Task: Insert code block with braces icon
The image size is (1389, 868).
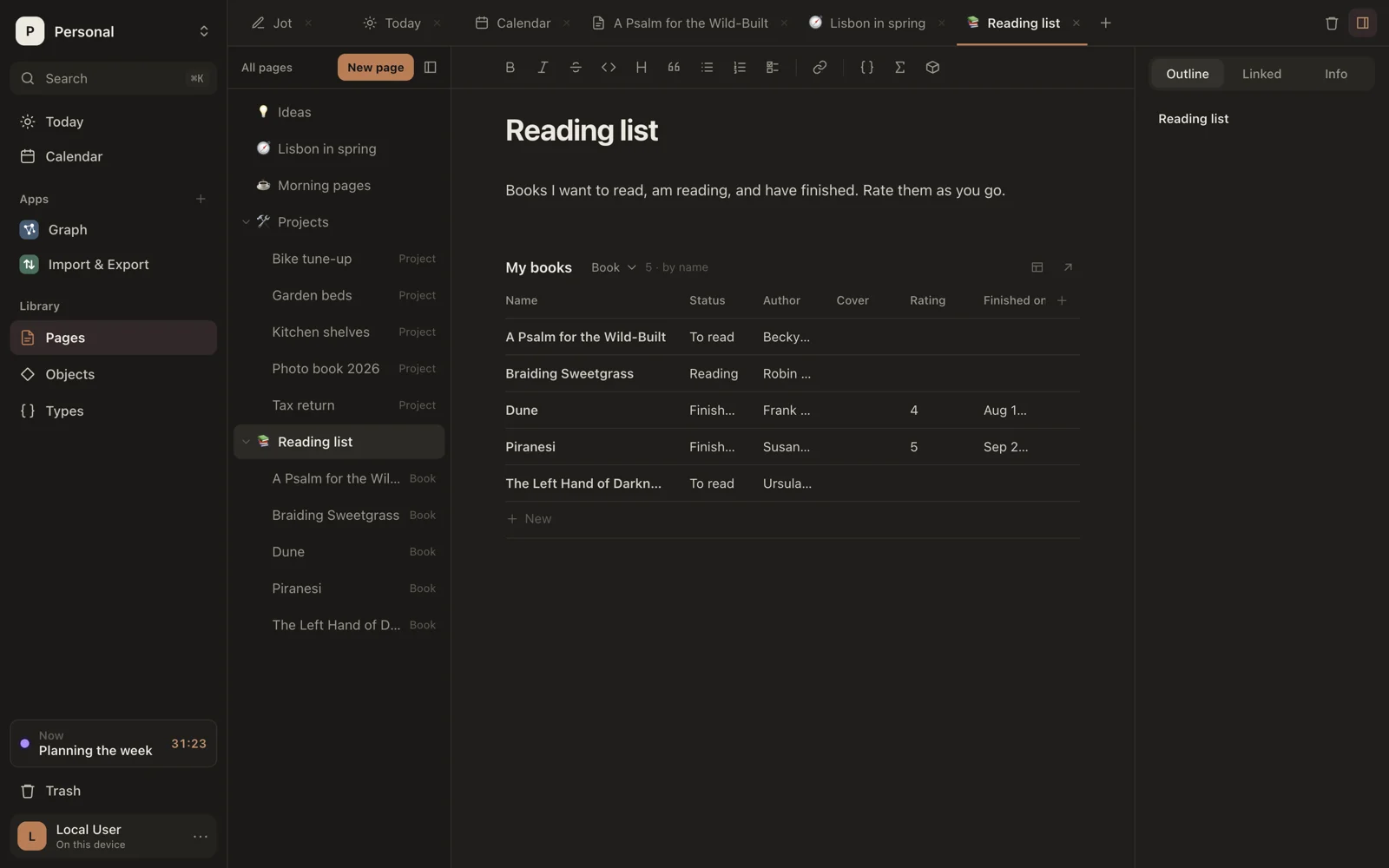Action: [866, 68]
